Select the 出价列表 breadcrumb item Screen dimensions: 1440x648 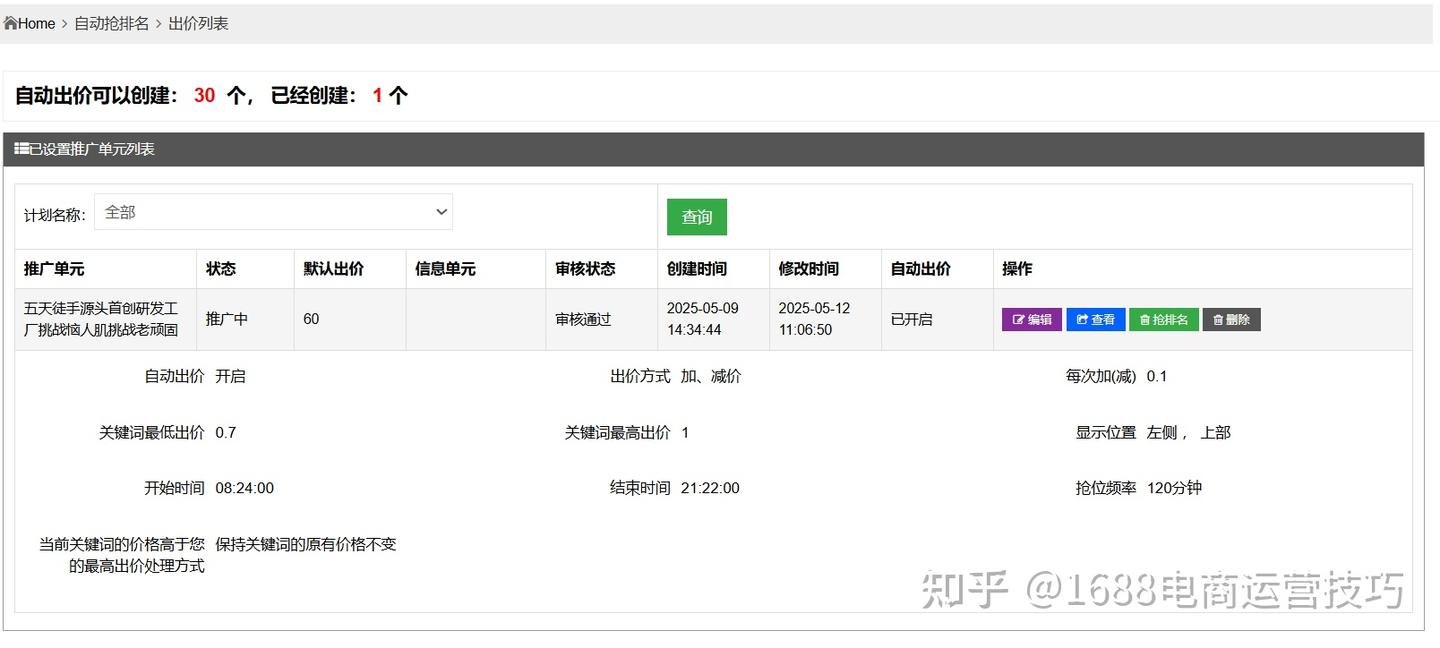click(x=198, y=23)
